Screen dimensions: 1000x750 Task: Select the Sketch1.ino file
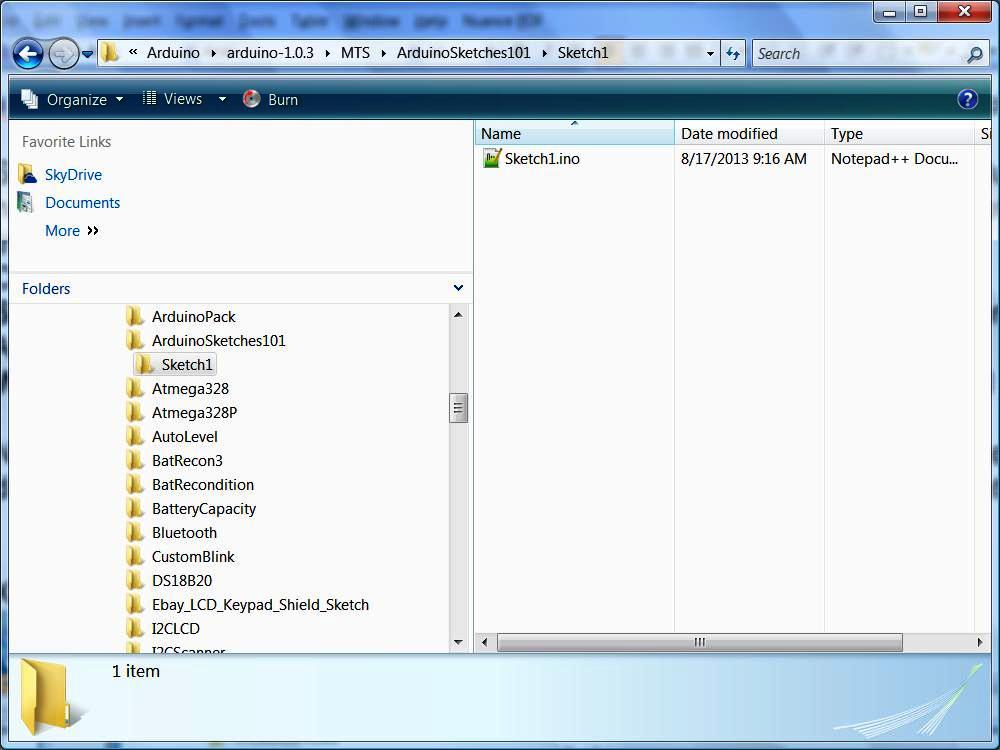542,159
